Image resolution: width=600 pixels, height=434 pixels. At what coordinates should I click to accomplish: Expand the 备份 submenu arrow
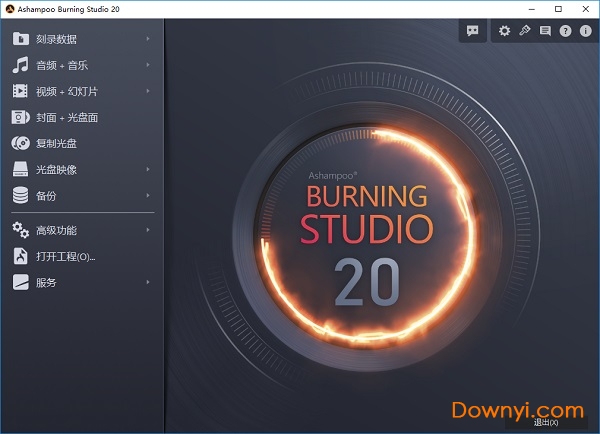point(148,195)
